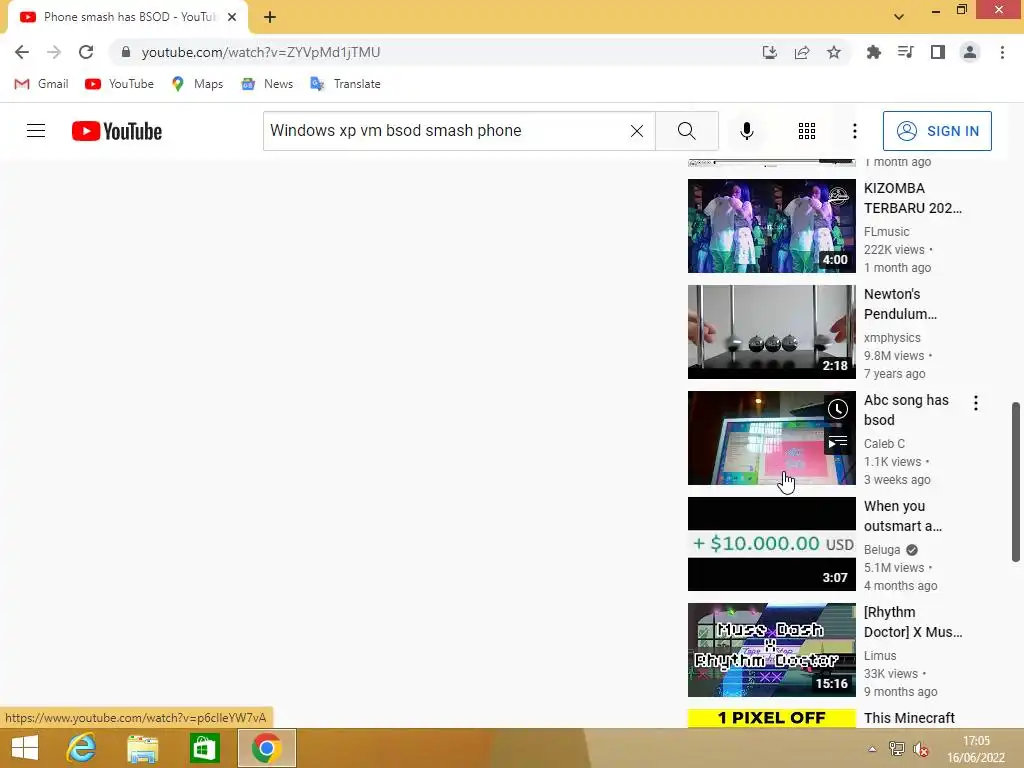Reload the page
This screenshot has width=1024, height=768.
click(86, 52)
